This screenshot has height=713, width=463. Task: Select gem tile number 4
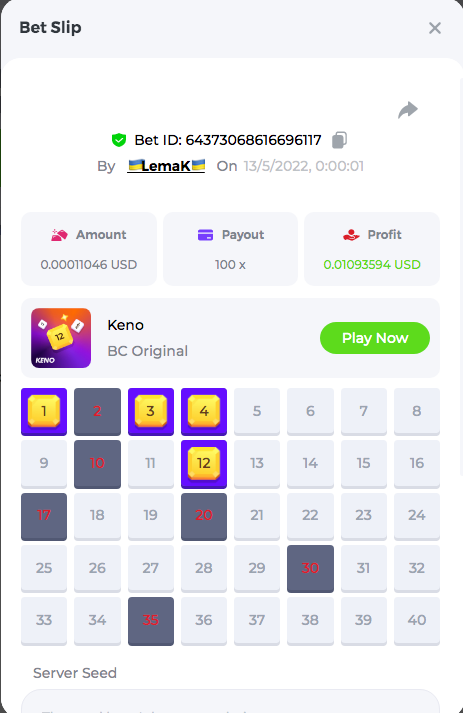tap(204, 412)
